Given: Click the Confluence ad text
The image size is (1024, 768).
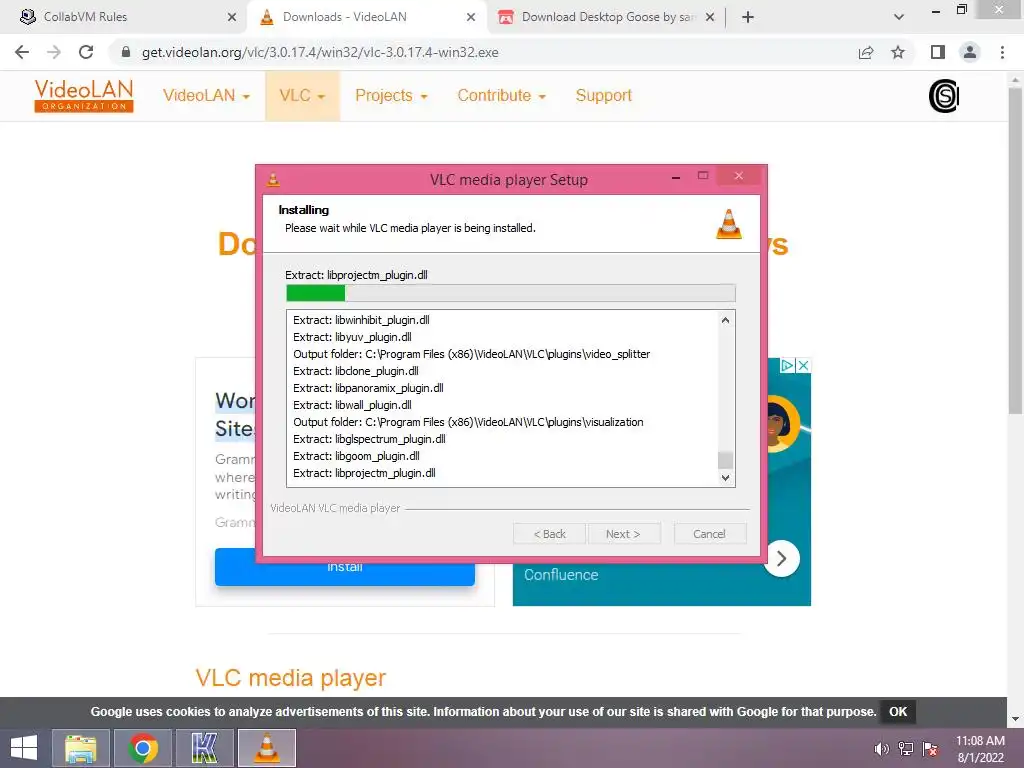Looking at the screenshot, I should point(561,575).
